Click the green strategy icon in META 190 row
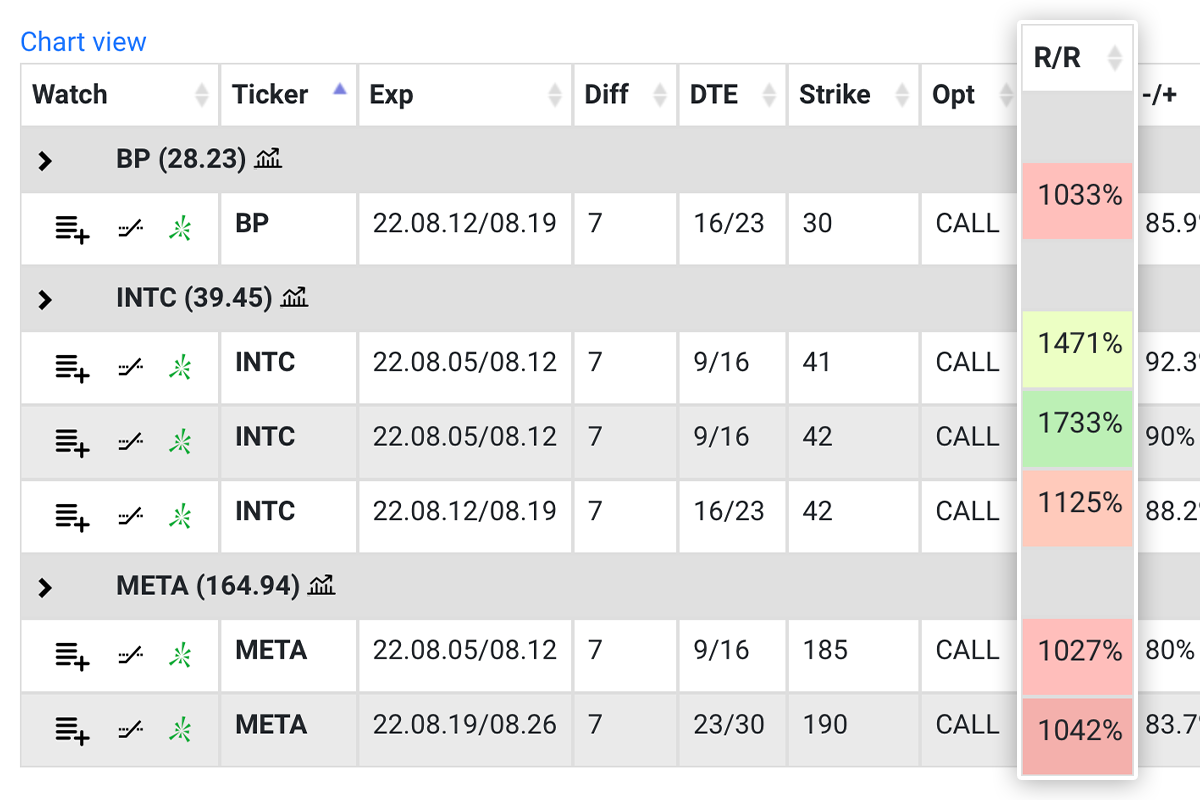This screenshot has width=1200, height=800. pyautogui.click(x=180, y=730)
